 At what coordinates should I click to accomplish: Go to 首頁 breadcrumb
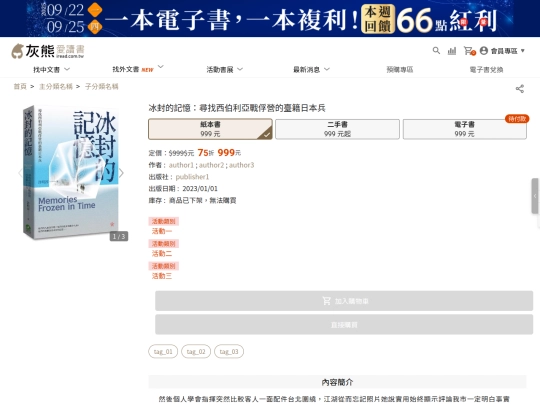click(x=20, y=86)
